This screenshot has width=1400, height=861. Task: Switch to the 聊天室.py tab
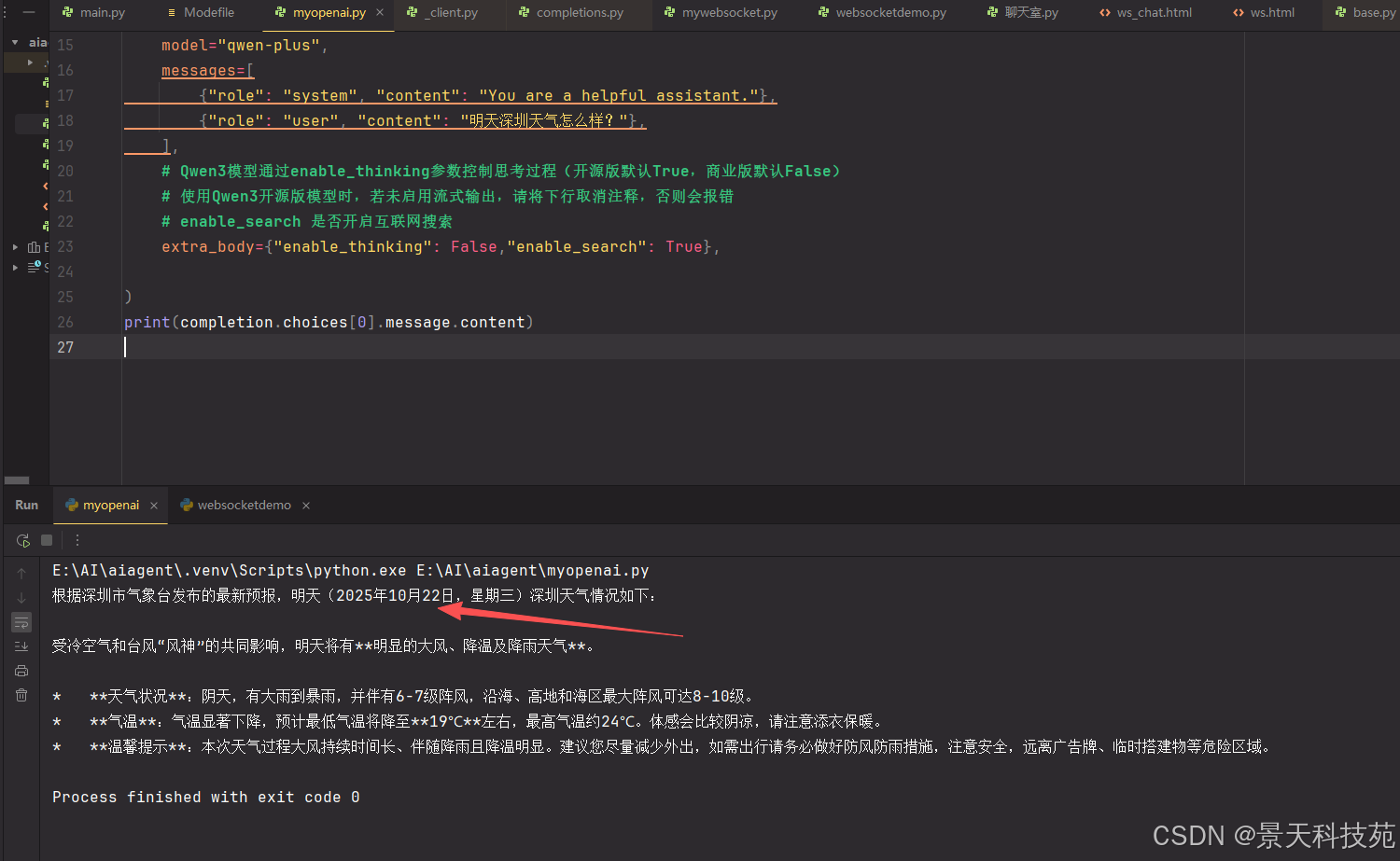tap(1023, 12)
